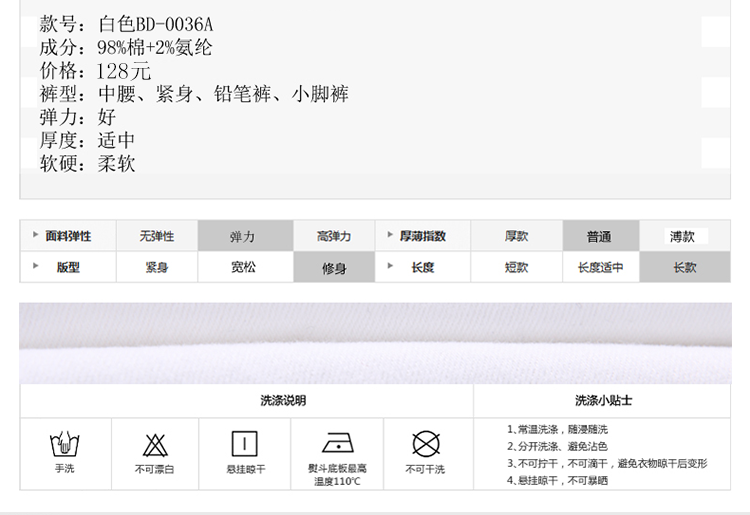Click the do-not-bleach (不可漂白) triangle icon
750x515 pixels.
(x=155, y=444)
